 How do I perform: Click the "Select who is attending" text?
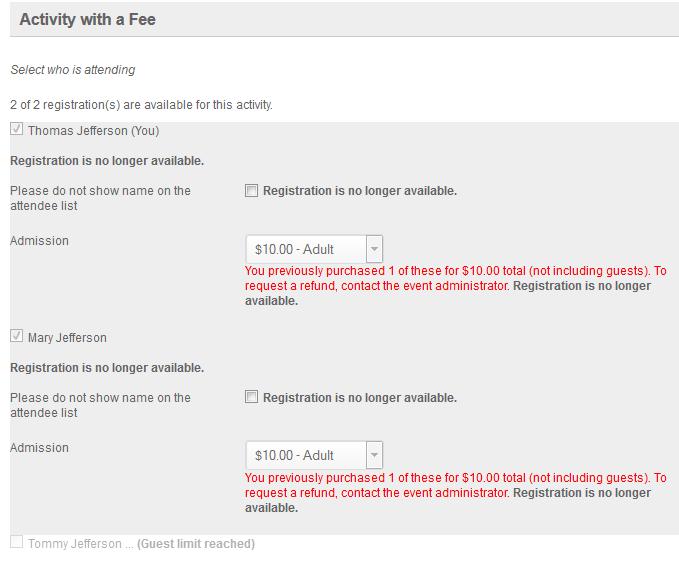(x=73, y=70)
